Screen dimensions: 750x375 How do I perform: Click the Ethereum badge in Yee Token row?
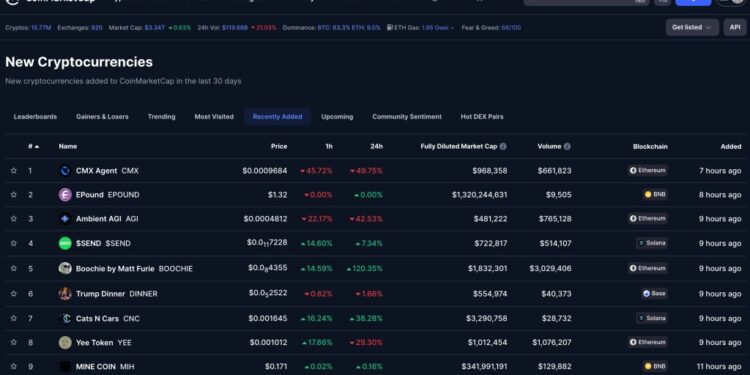pyautogui.click(x=648, y=342)
